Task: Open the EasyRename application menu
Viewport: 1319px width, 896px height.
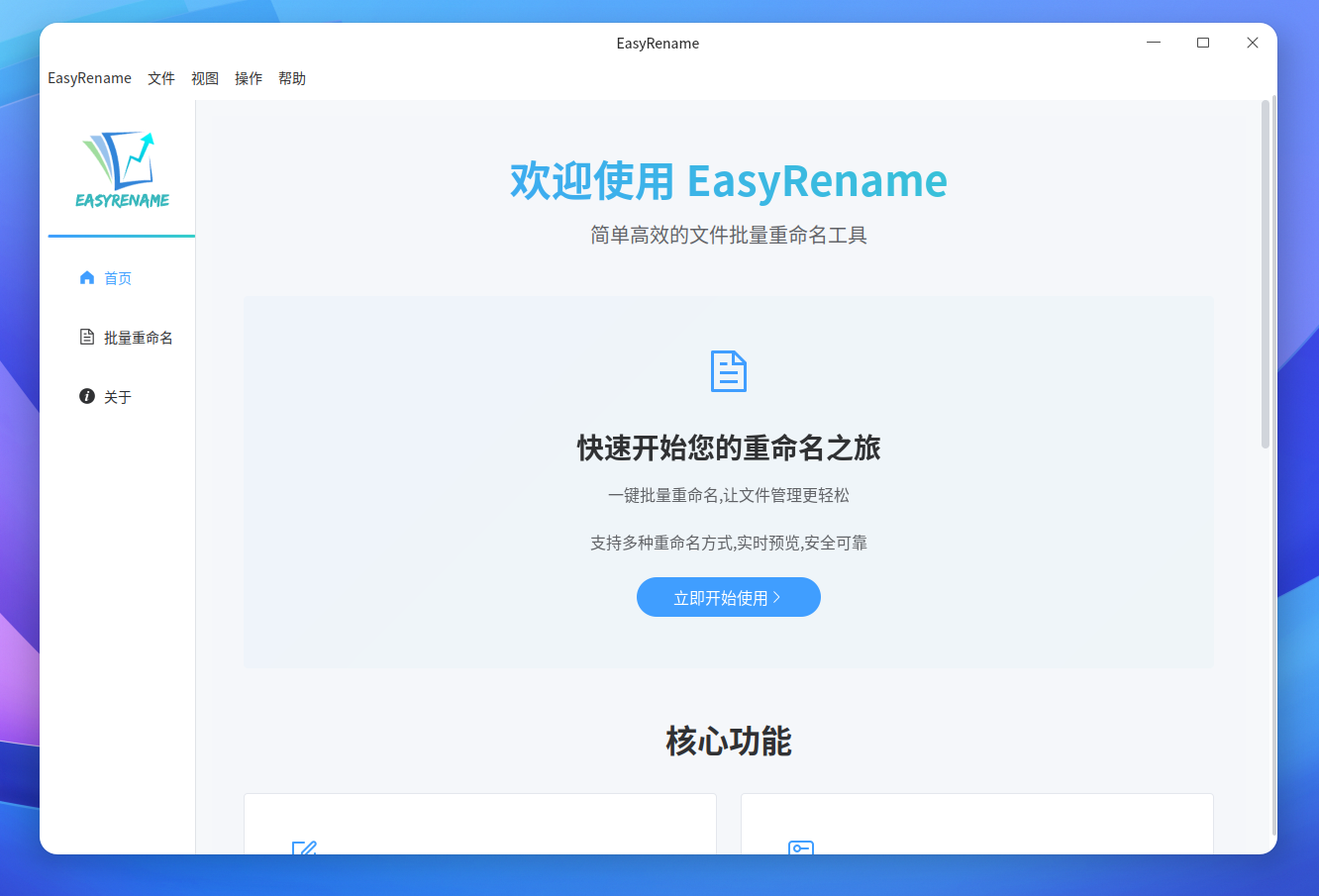Action: pos(89,79)
